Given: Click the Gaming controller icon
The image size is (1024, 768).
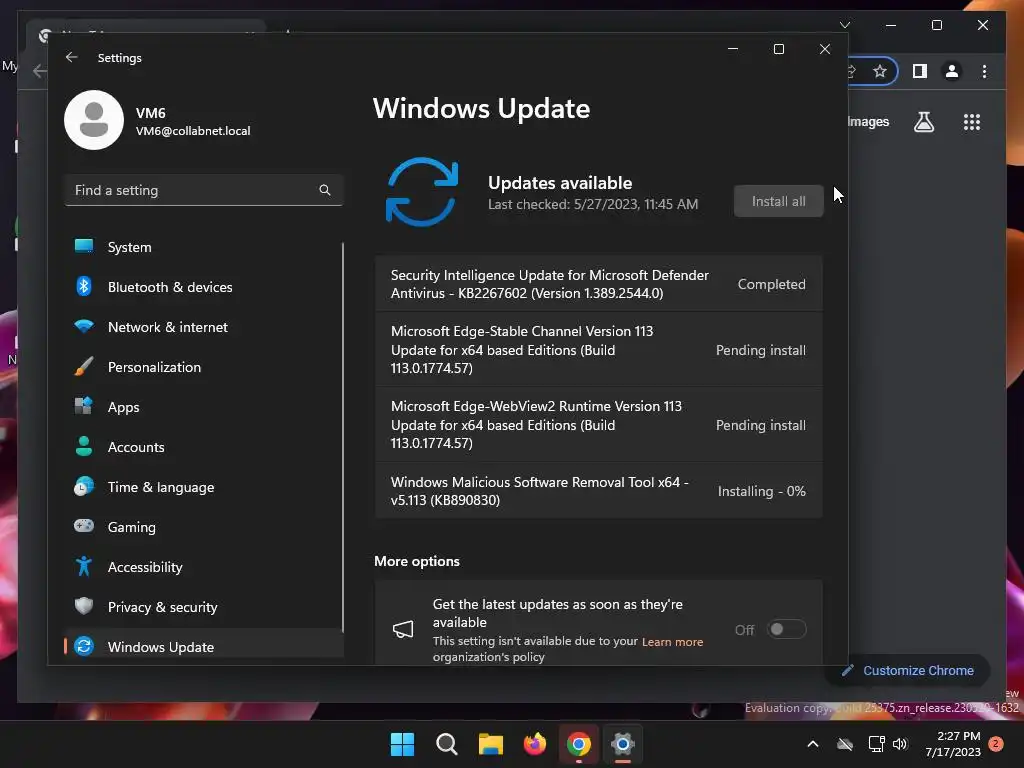Looking at the screenshot, I should (x=84, y=526).
